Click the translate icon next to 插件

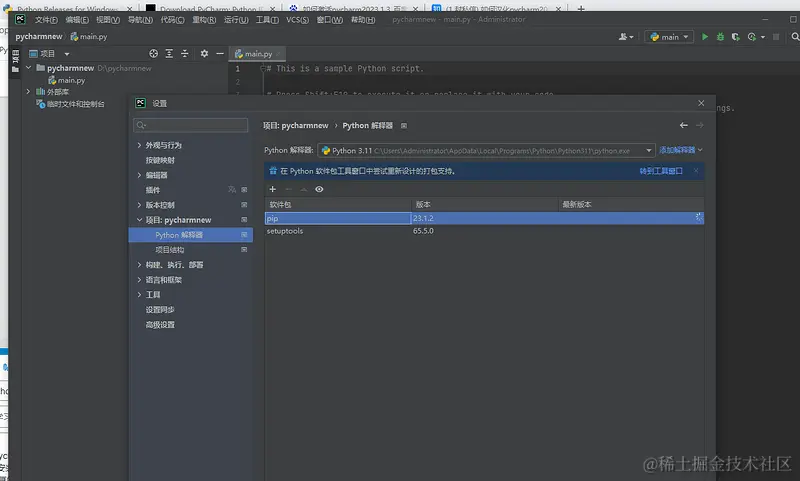coord(232,190)
